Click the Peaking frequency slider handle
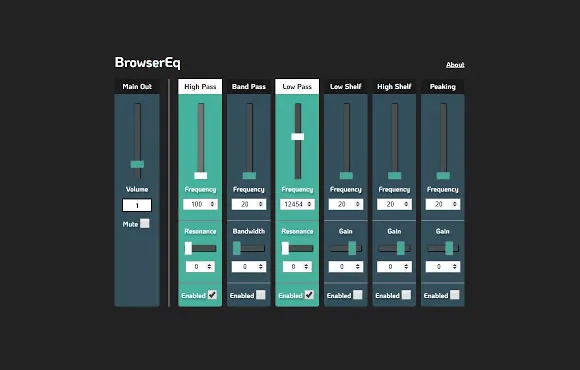Screen dimensions: 580x370 pyautogui.click(x=443, y=175)
